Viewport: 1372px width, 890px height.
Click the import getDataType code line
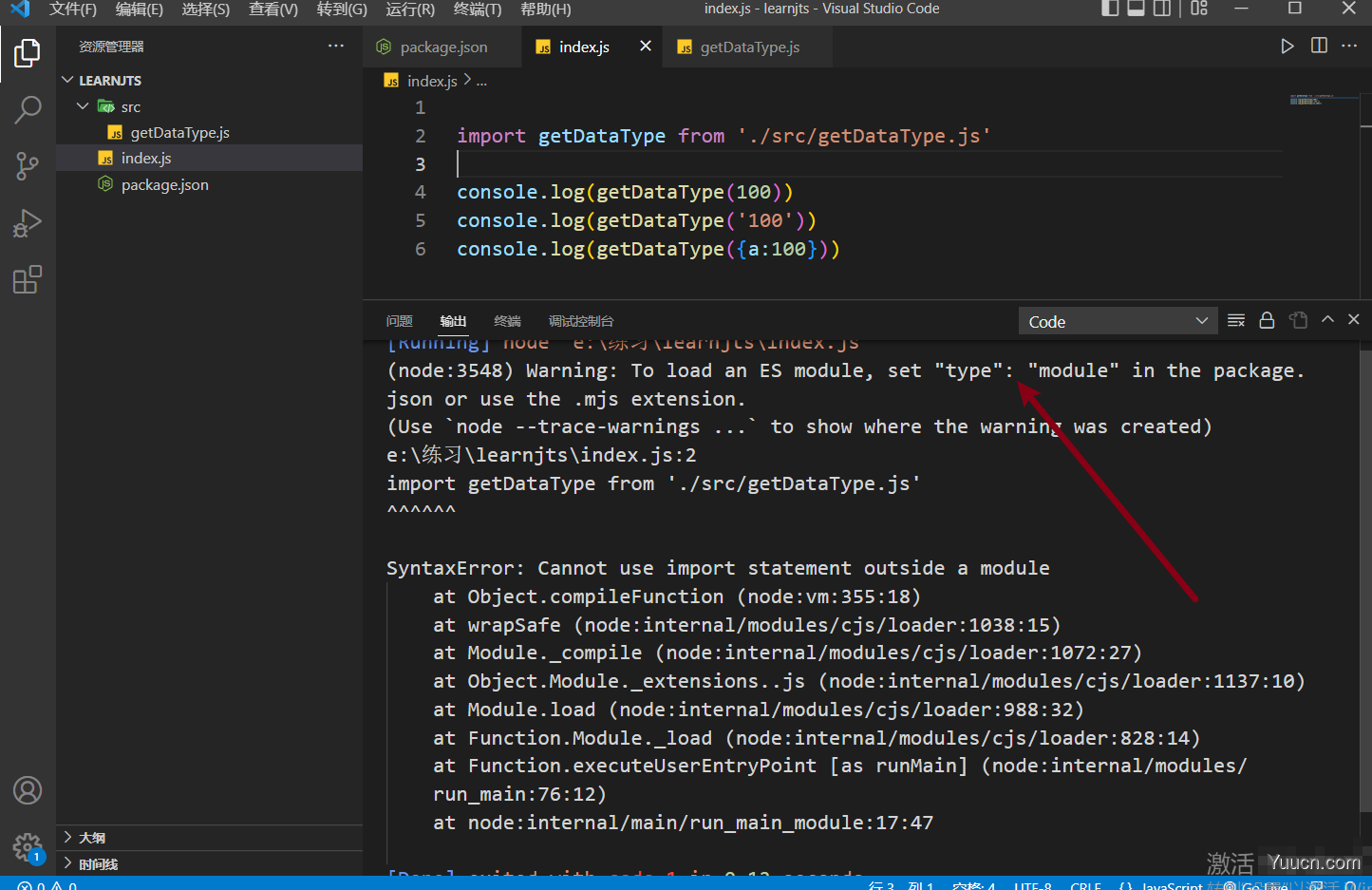coord(724,136)
